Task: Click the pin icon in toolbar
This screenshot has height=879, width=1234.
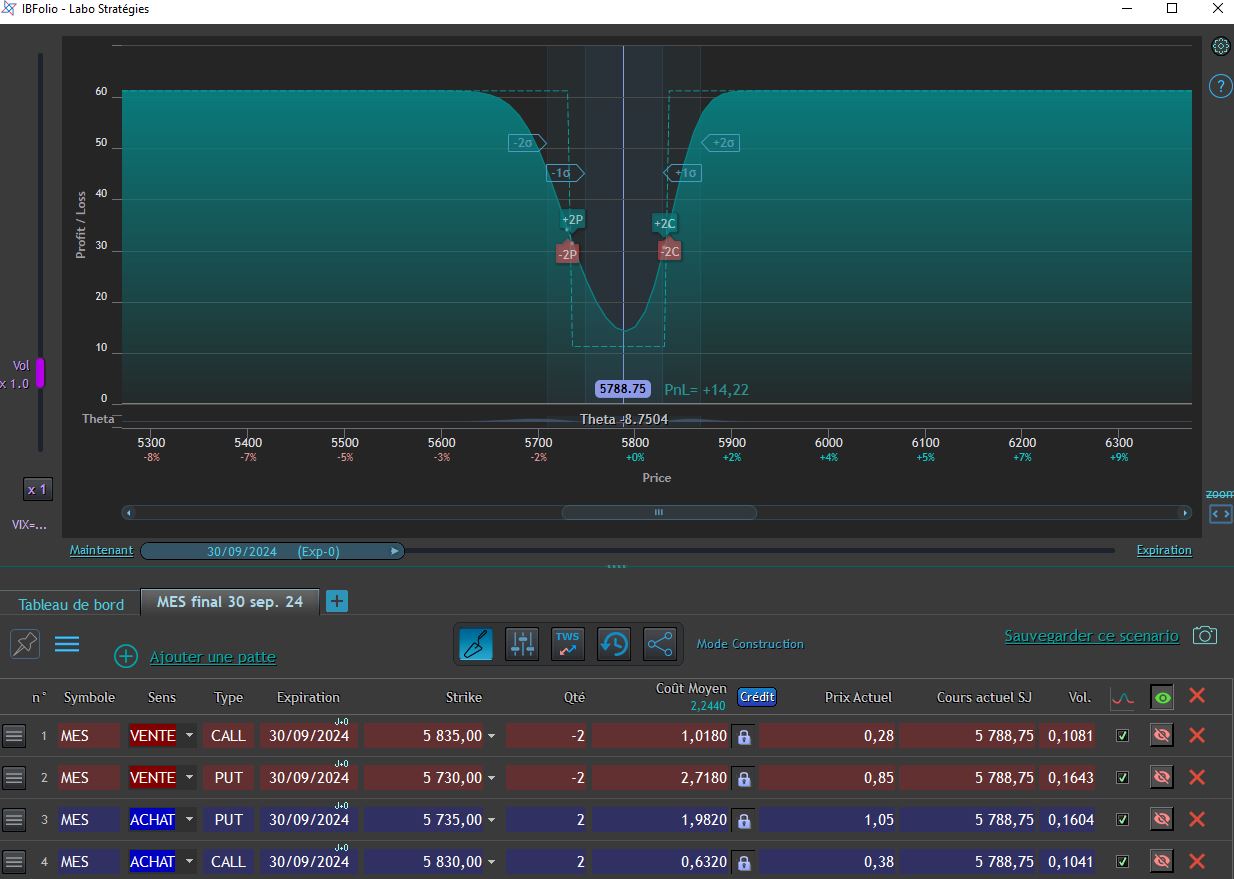Action: [x=25, y=644]
